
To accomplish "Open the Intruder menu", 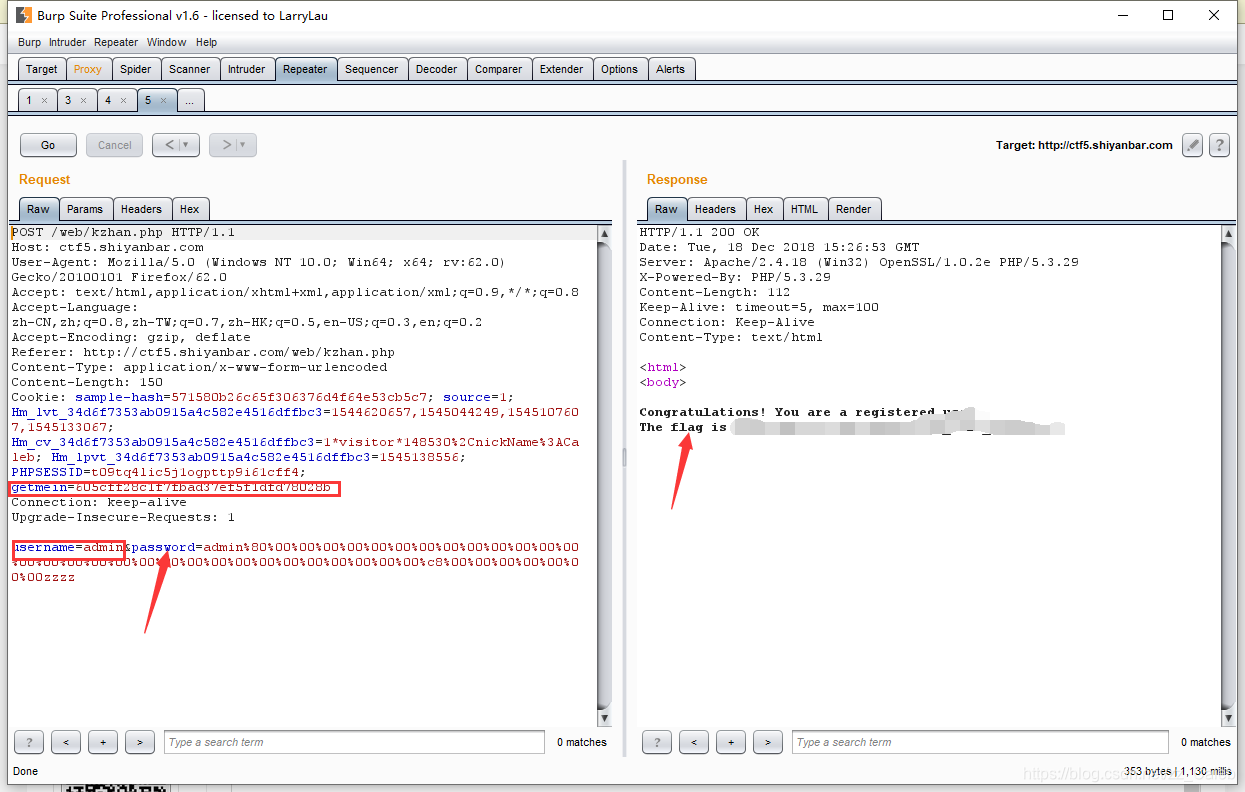I will coord(68,42).
